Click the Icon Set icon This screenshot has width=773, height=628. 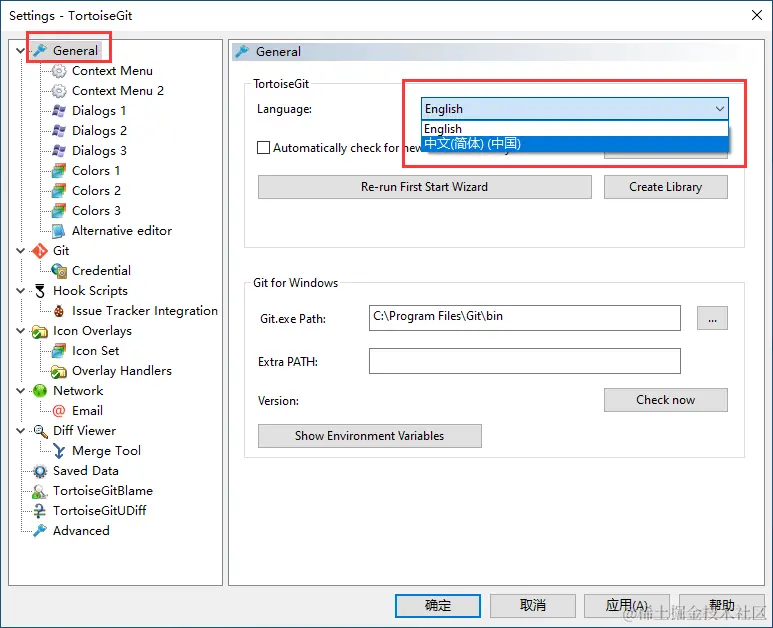click(x=59, y=351)
